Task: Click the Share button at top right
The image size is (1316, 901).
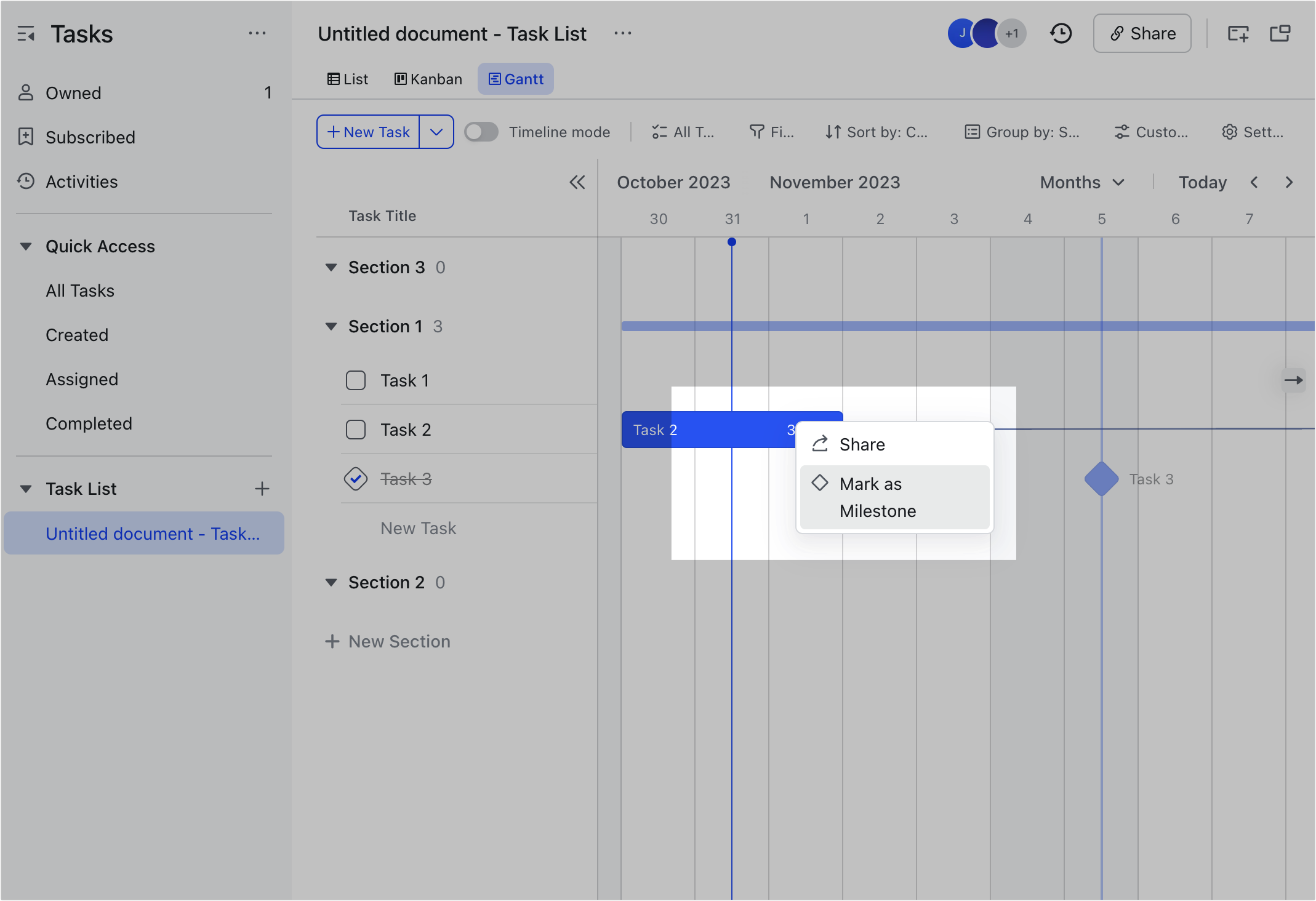Action: tap(1142, 33)
